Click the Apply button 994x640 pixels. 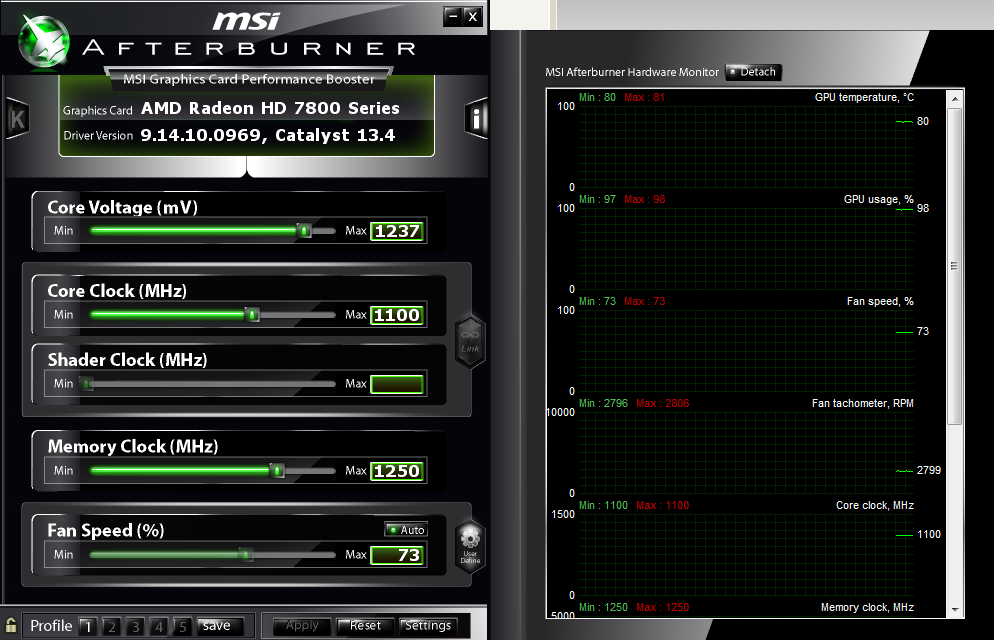click(x=302, y=626)
